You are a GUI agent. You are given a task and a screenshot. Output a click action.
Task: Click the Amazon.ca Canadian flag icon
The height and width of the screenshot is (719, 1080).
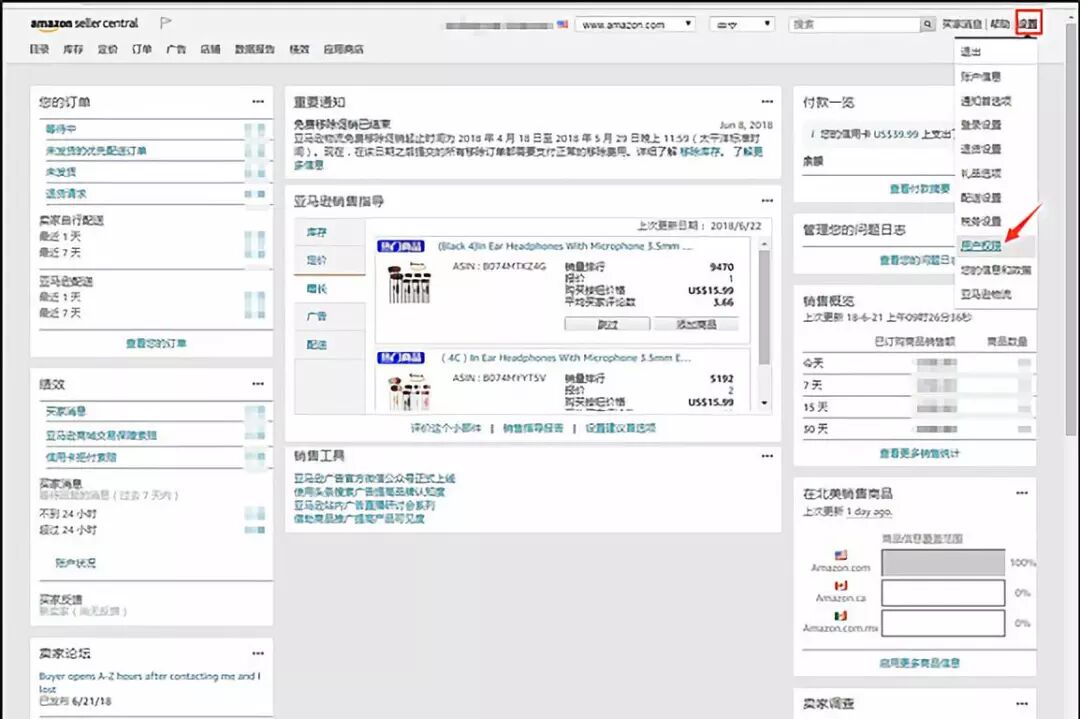[x=840, y=585]
